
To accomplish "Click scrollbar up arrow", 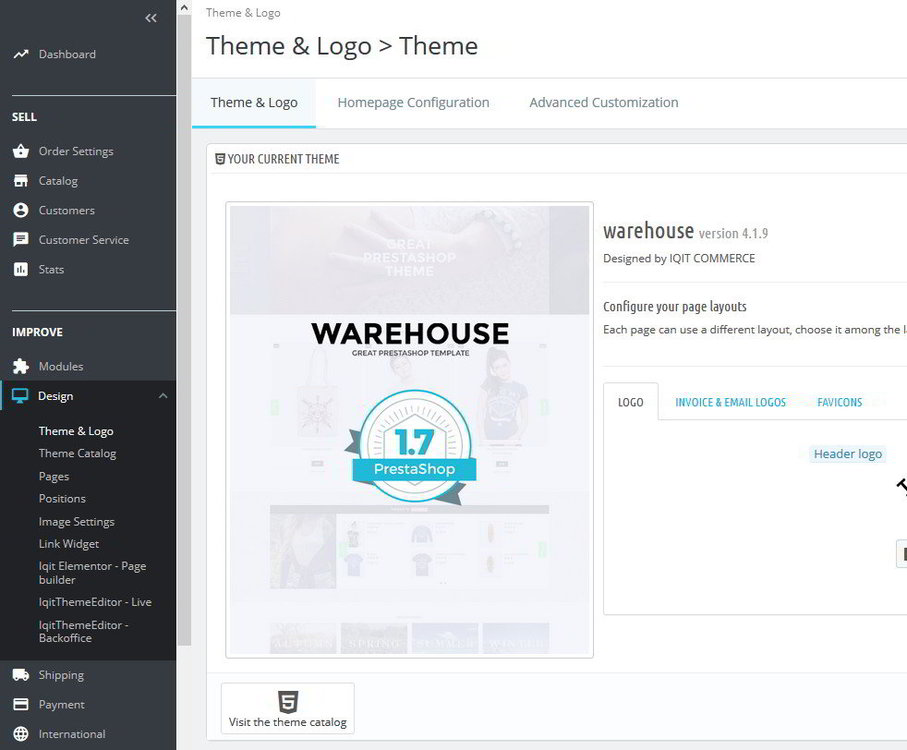I will click(x=184, y=8).
